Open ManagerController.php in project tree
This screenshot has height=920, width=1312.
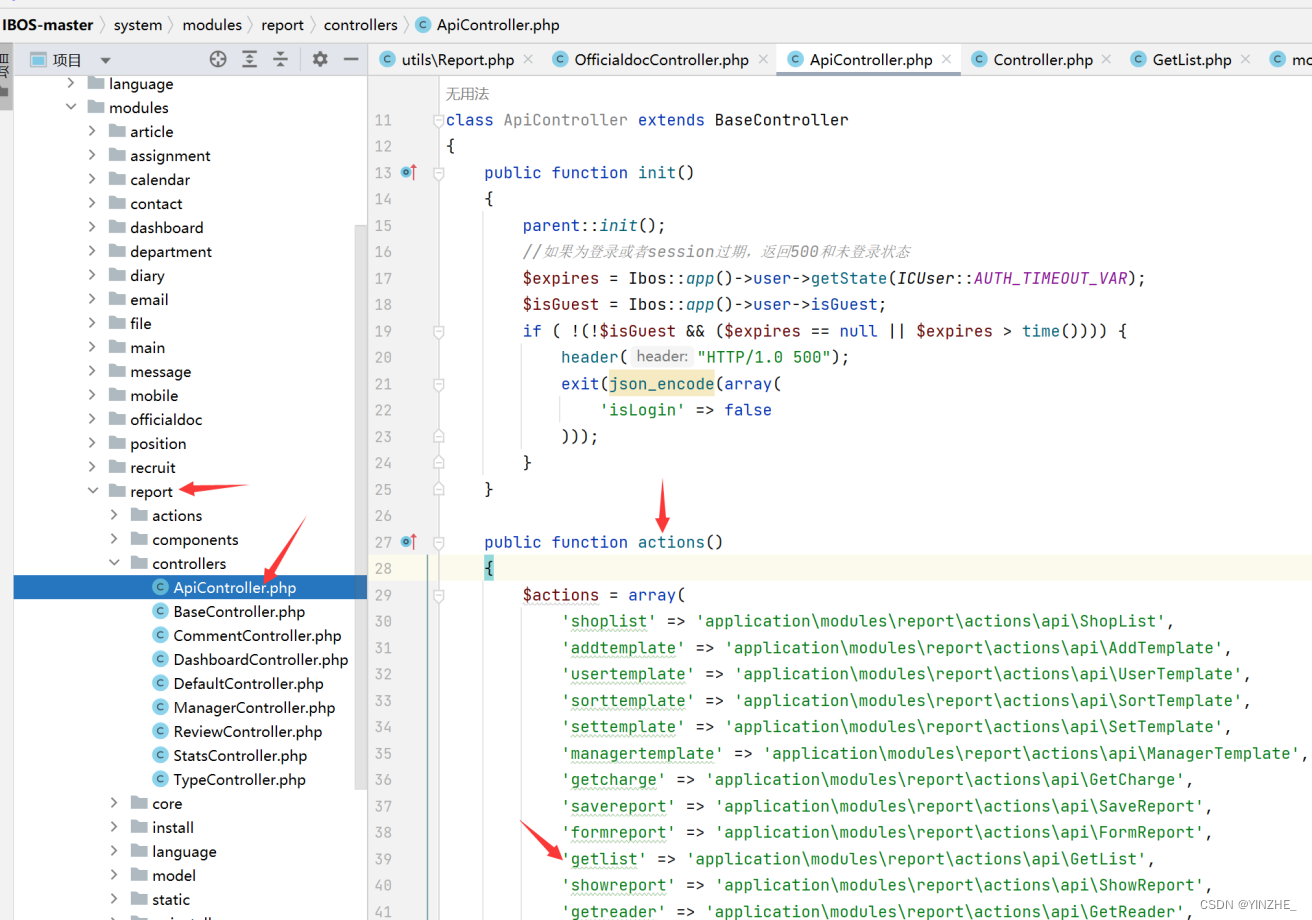(254, 708)
